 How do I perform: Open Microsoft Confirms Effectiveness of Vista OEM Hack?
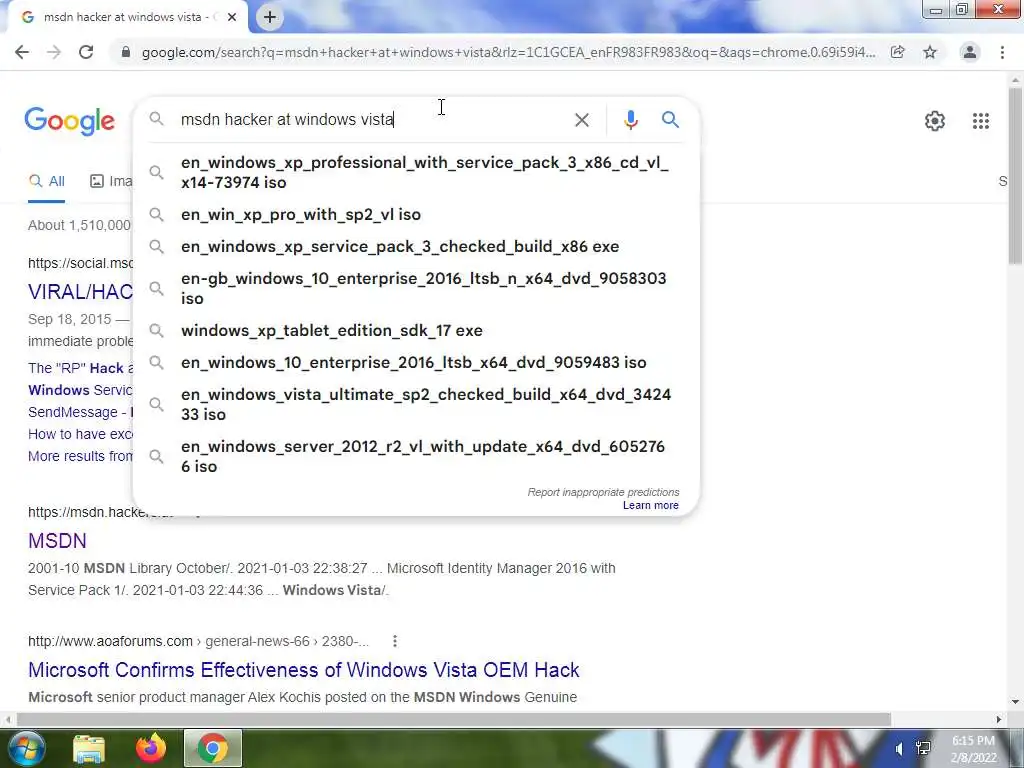304,670
